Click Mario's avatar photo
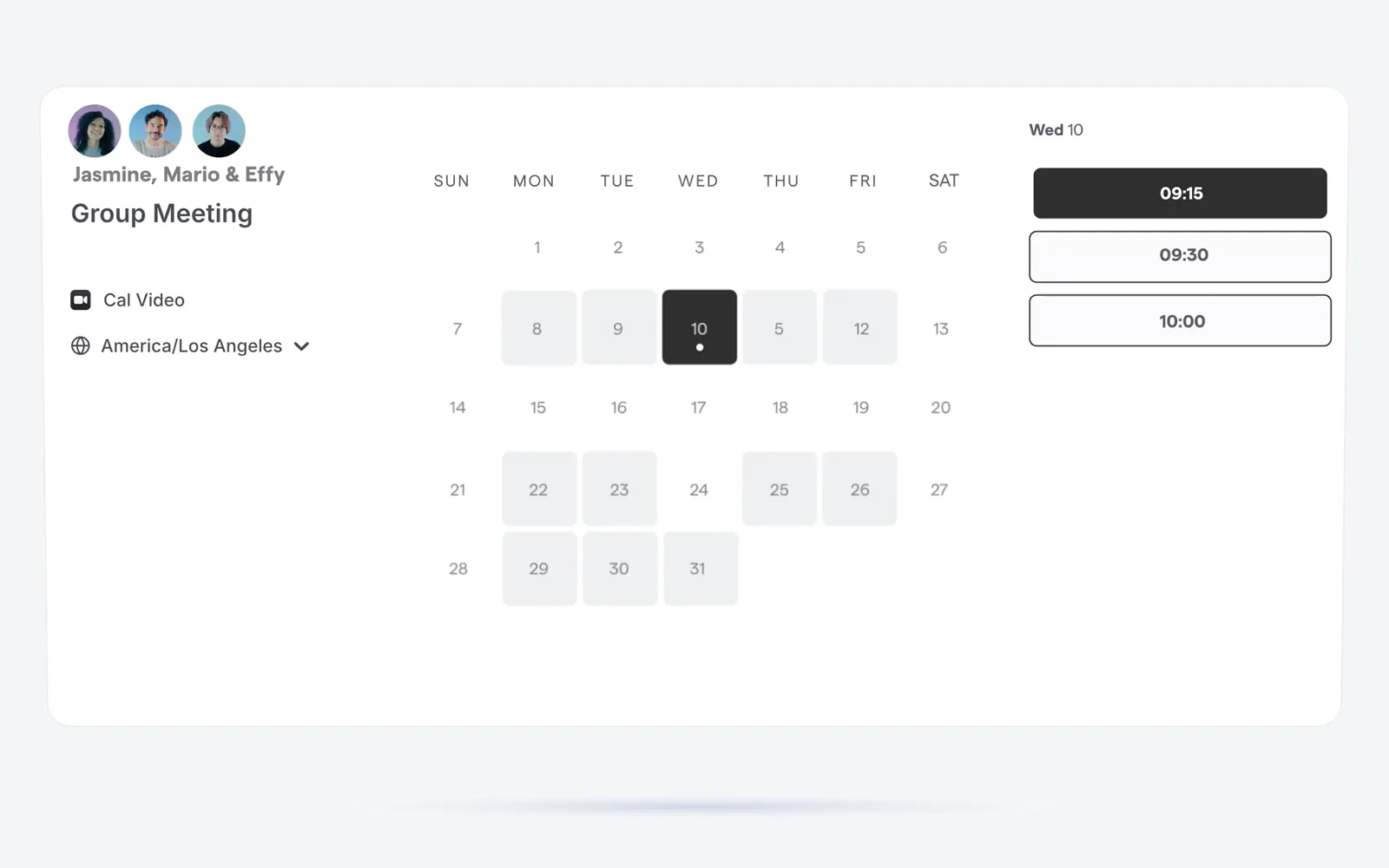Image resolution: width=1389 pixels, height=868 pixels. (155, 131)
